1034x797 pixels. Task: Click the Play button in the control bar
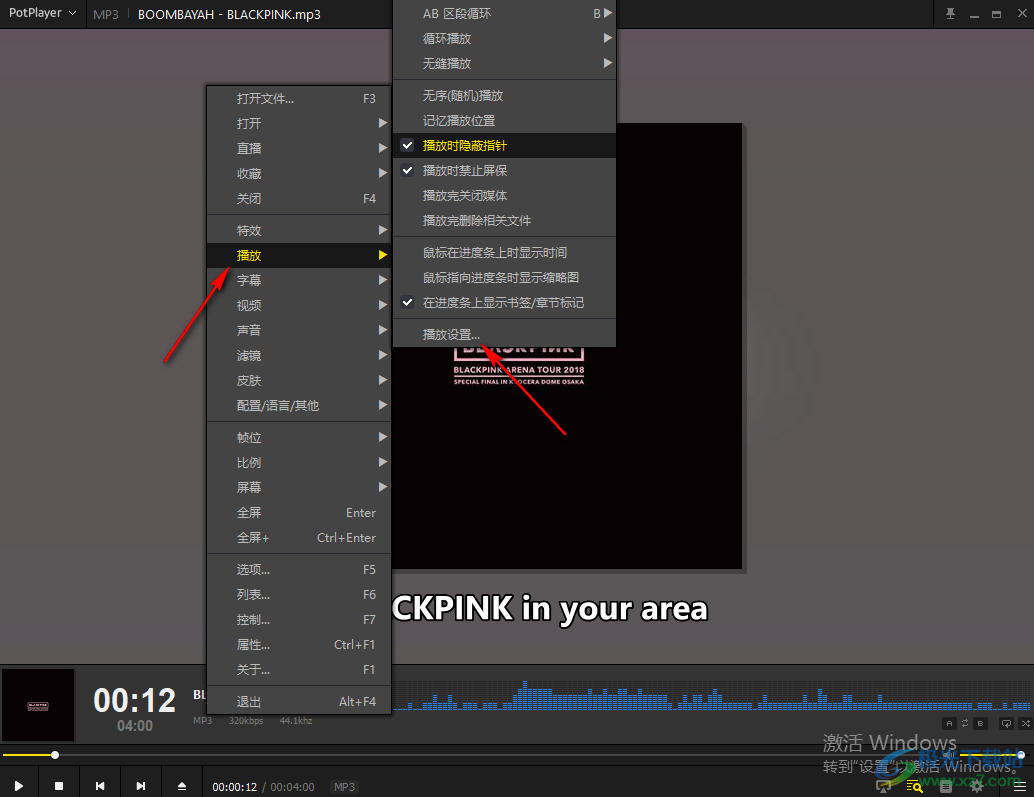(18, 786)
